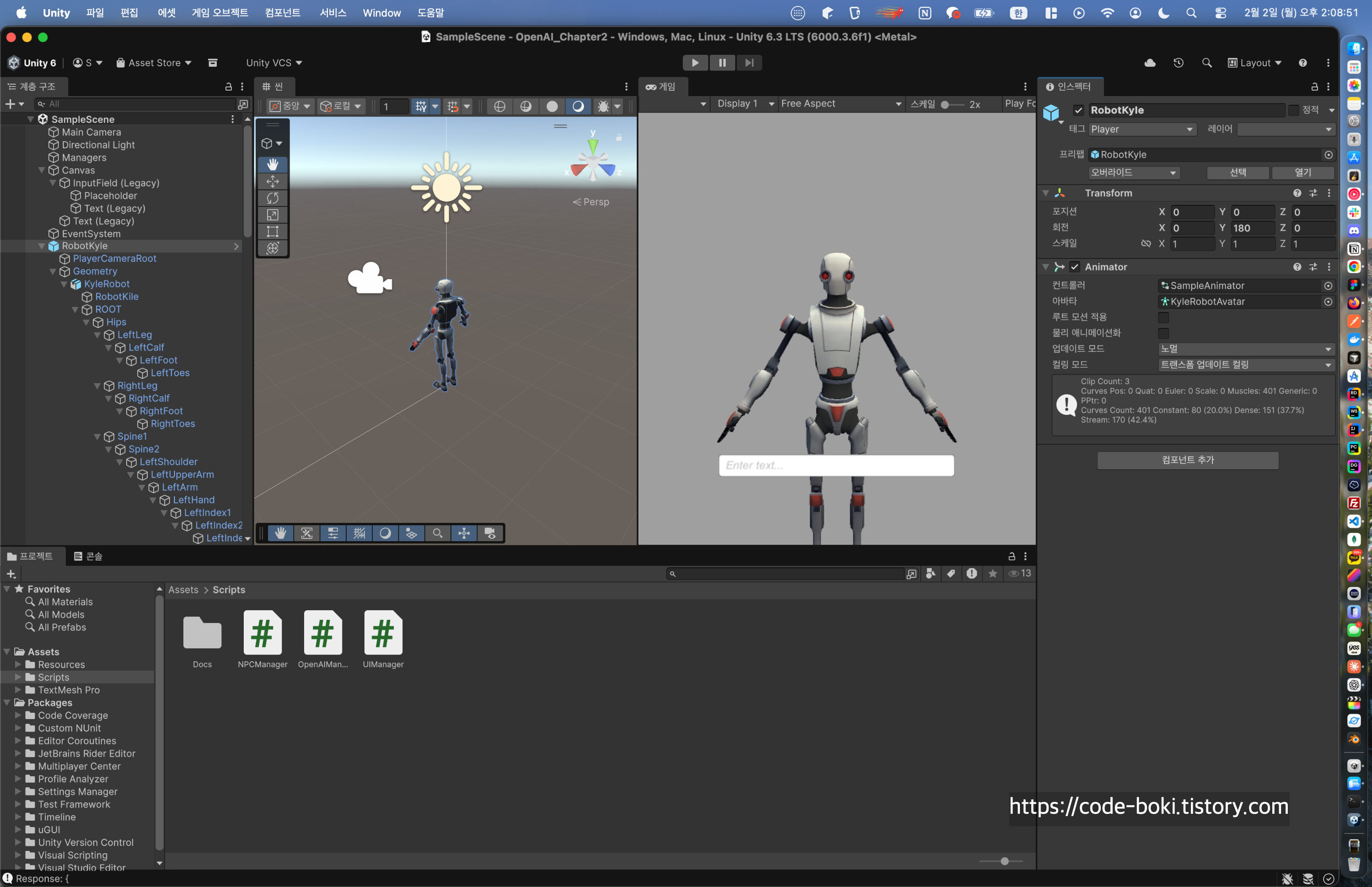Select the UIManager script asset

tap(383, 640)
